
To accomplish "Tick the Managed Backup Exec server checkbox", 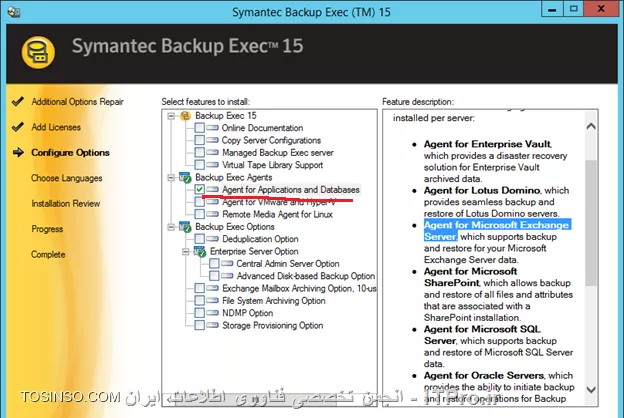I will (200, 152).
